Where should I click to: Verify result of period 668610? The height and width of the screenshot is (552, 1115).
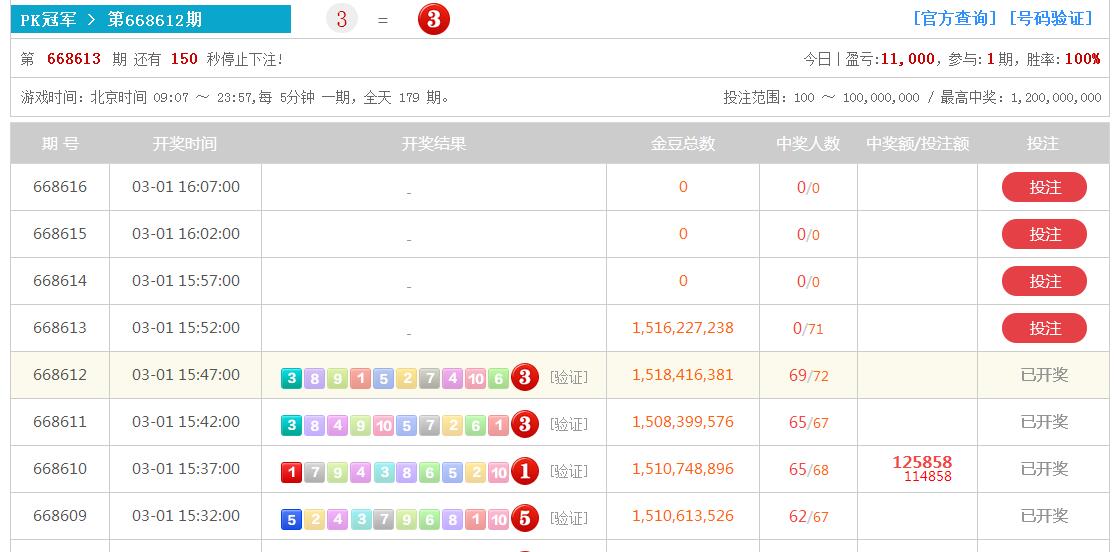[569, 471]
